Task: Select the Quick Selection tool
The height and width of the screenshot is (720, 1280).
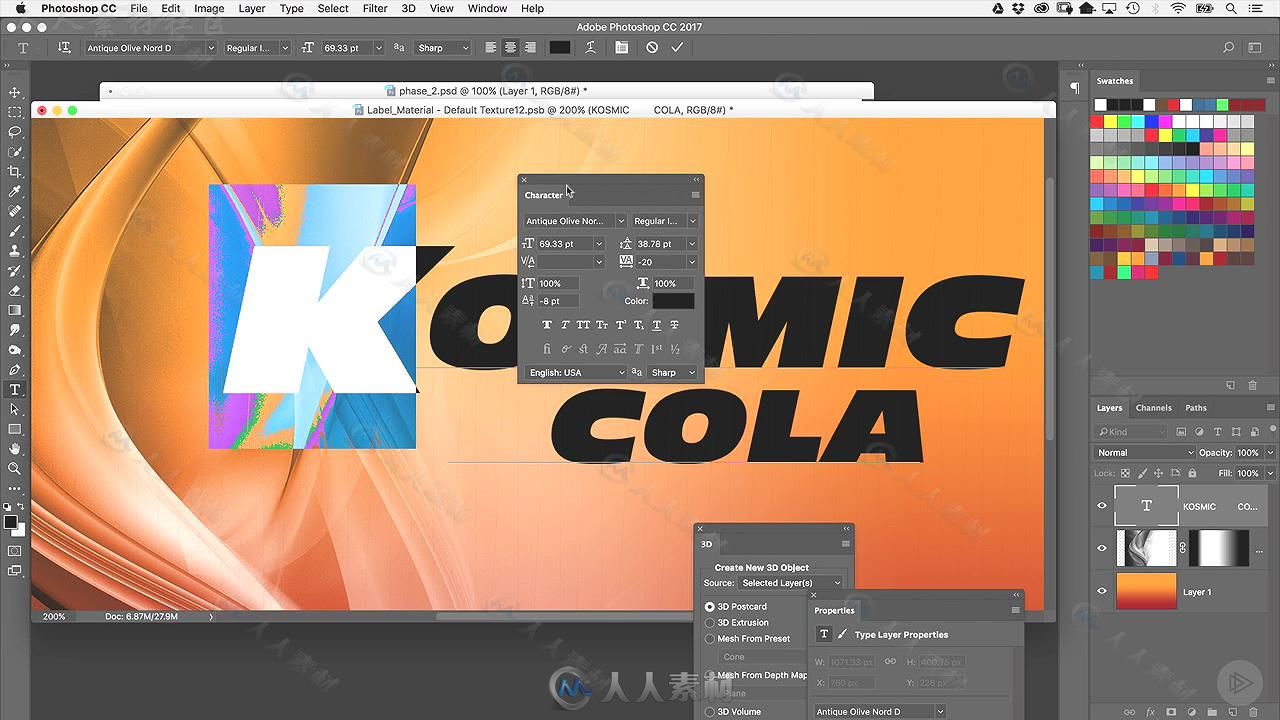Action: tap(15, 152)
